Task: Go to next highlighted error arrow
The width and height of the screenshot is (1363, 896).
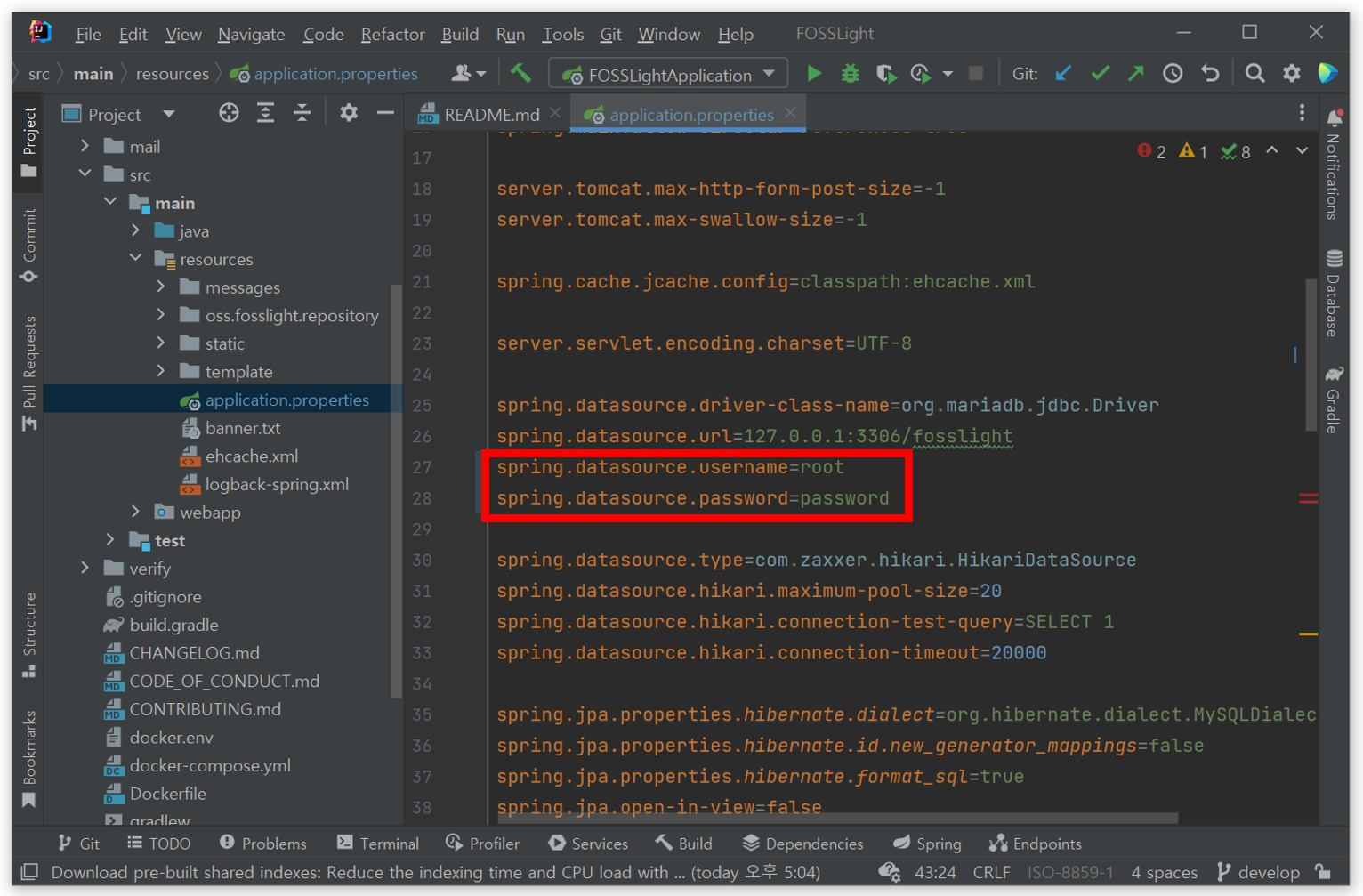Action: coord(1302,151)
